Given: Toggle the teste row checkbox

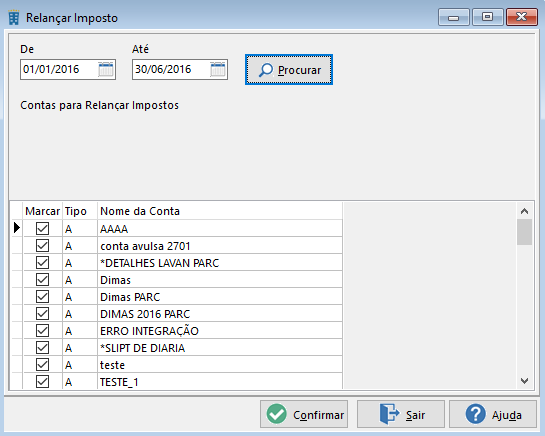Looking at the screenshot, I should pos(42,365).
